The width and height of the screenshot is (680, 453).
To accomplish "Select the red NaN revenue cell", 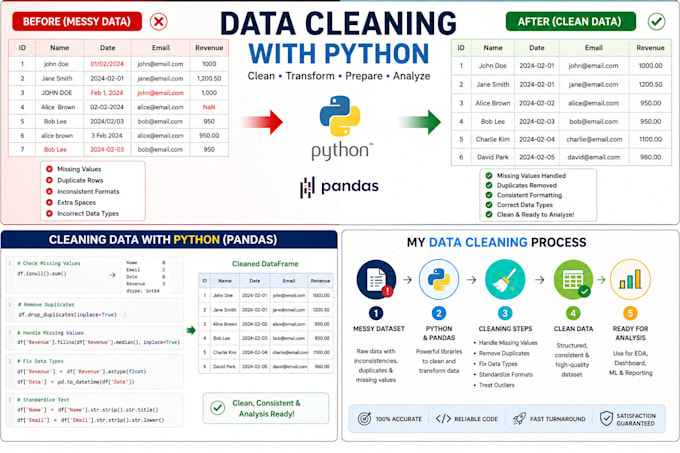I will (x=209, y=107).
